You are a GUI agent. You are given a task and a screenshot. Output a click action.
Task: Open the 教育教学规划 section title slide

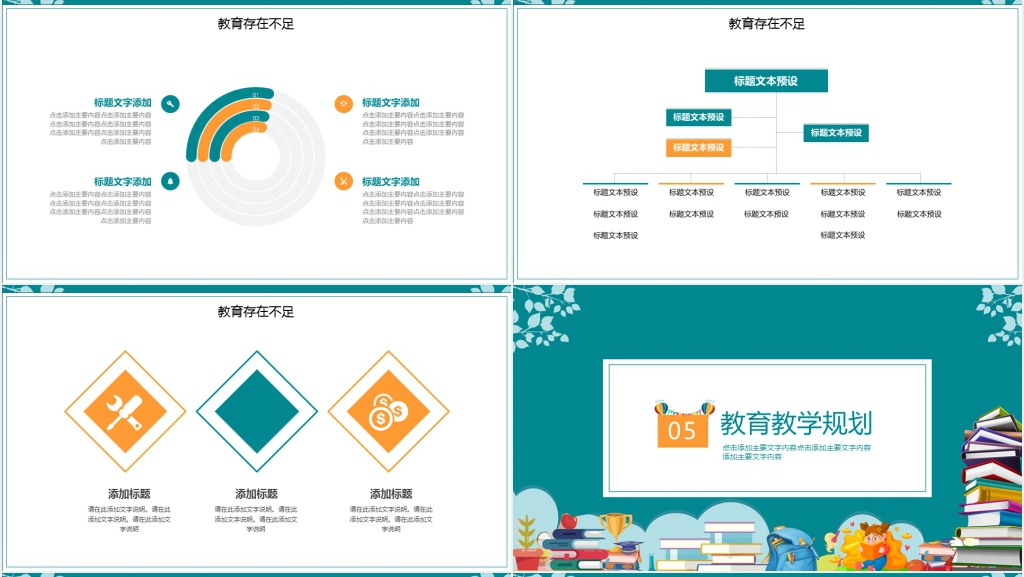(x=768, y=428)
